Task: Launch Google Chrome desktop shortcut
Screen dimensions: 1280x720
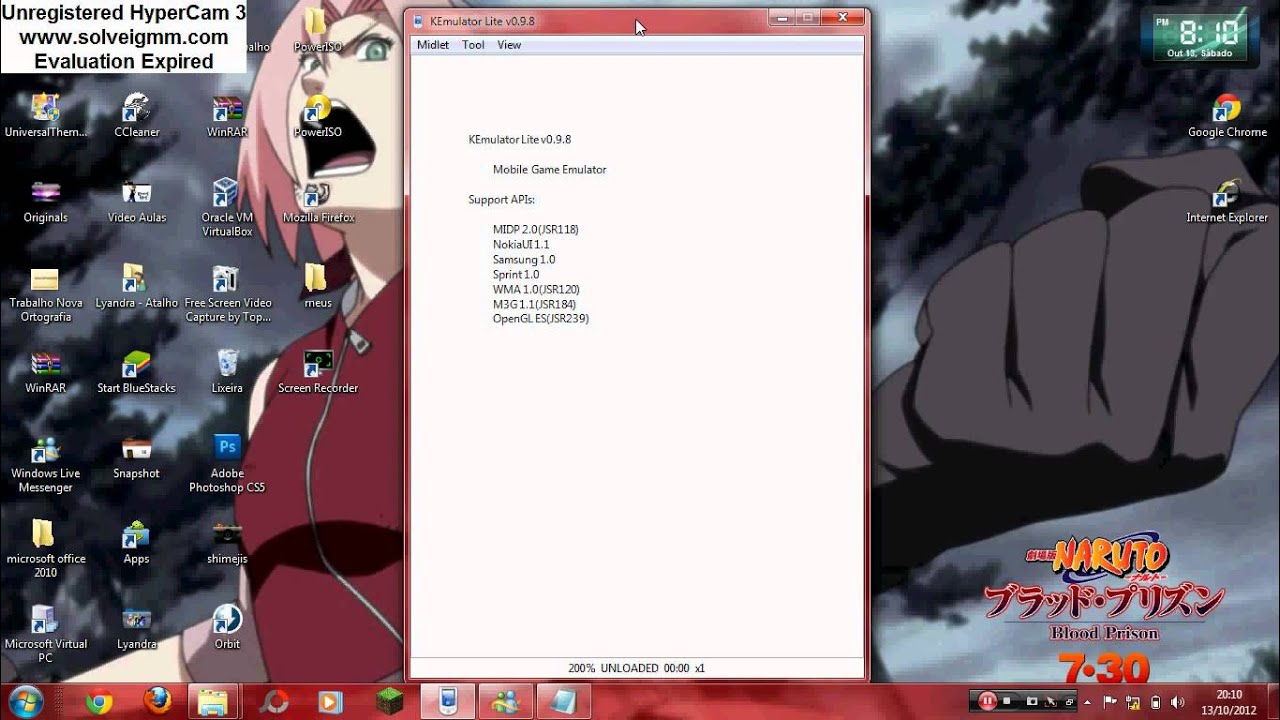Action: point(1227,116)
